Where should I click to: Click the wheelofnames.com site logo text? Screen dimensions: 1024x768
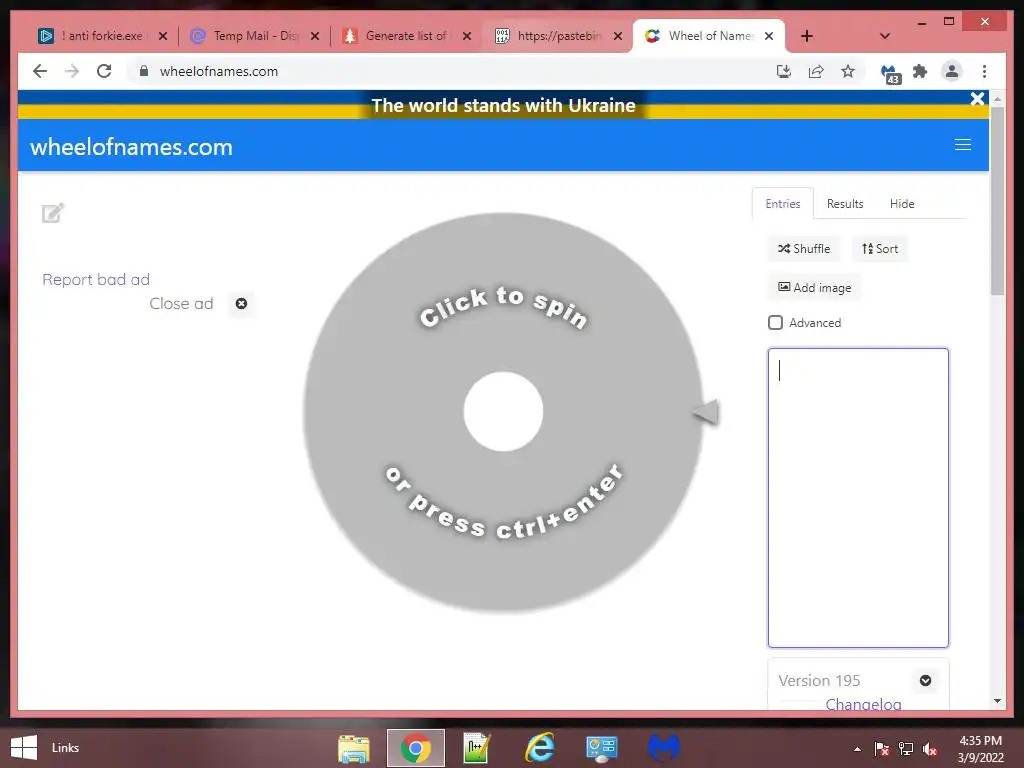tap(131, 147)
